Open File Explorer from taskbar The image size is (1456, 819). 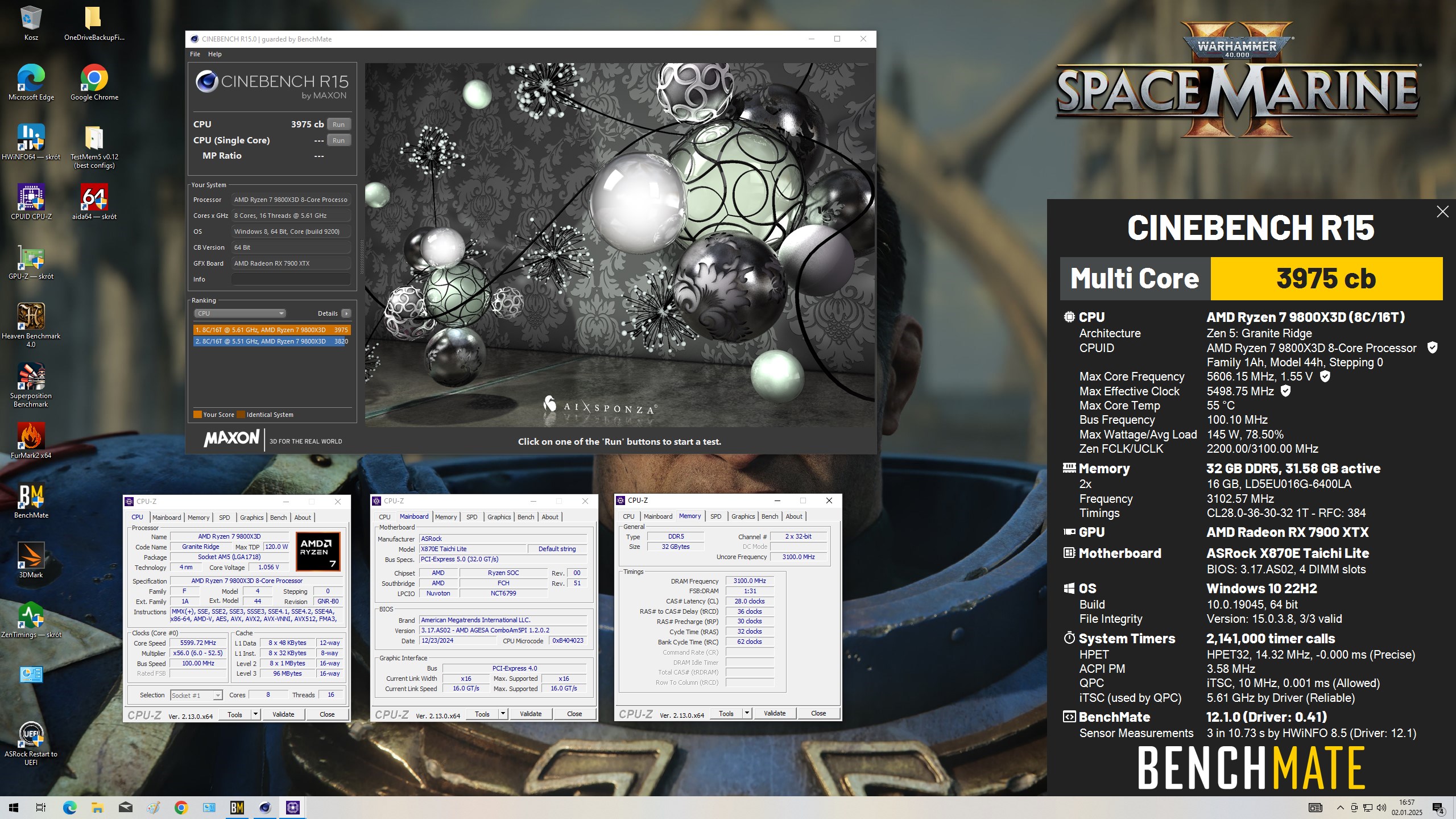pyautogui.click(x=97, y=808)
